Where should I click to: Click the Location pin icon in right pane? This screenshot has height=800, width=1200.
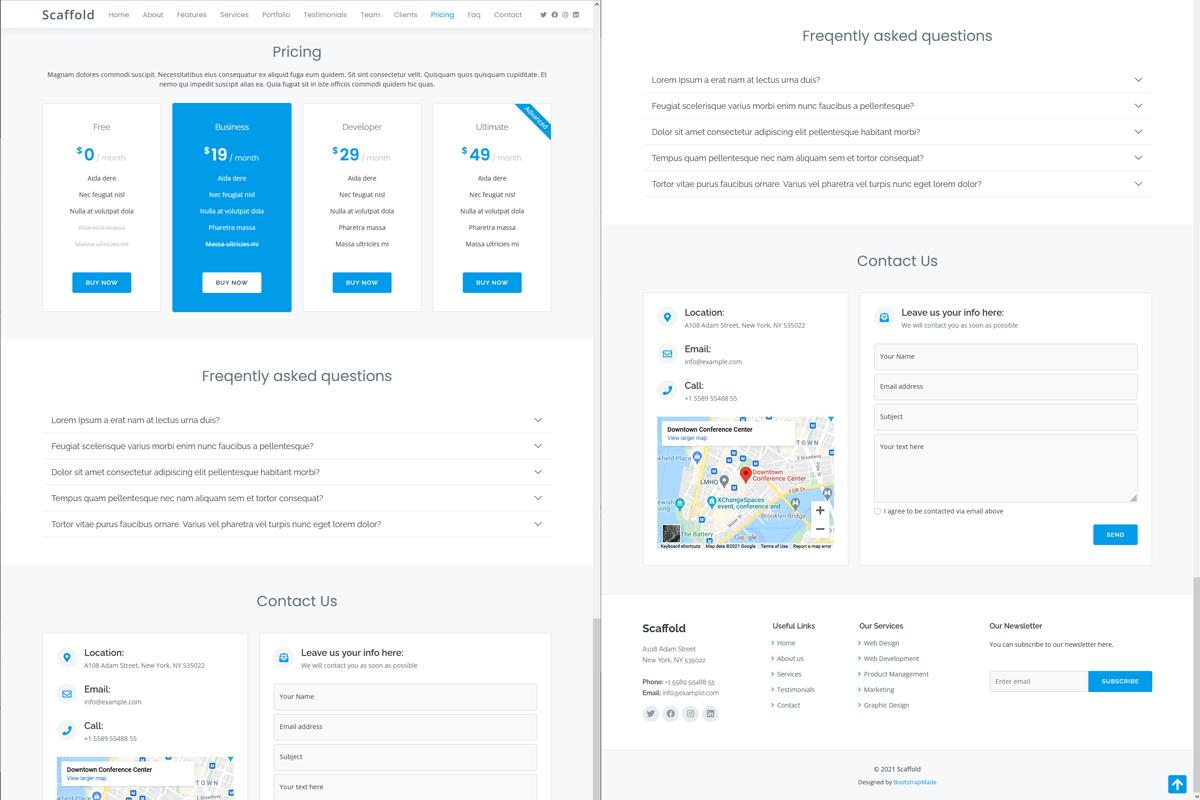tap(667, 317)
